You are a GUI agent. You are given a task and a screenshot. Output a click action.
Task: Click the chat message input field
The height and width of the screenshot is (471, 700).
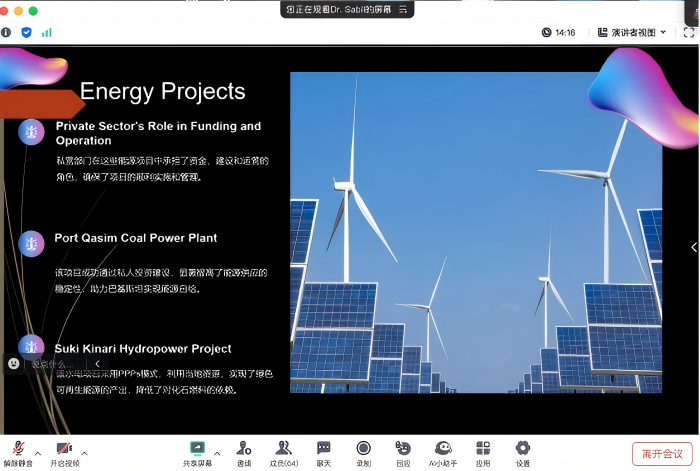pos(55,364)
